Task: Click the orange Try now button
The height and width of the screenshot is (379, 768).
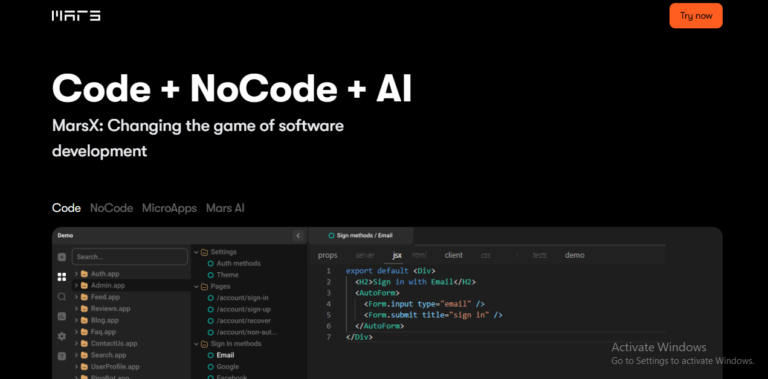Action: pos(696,16)
